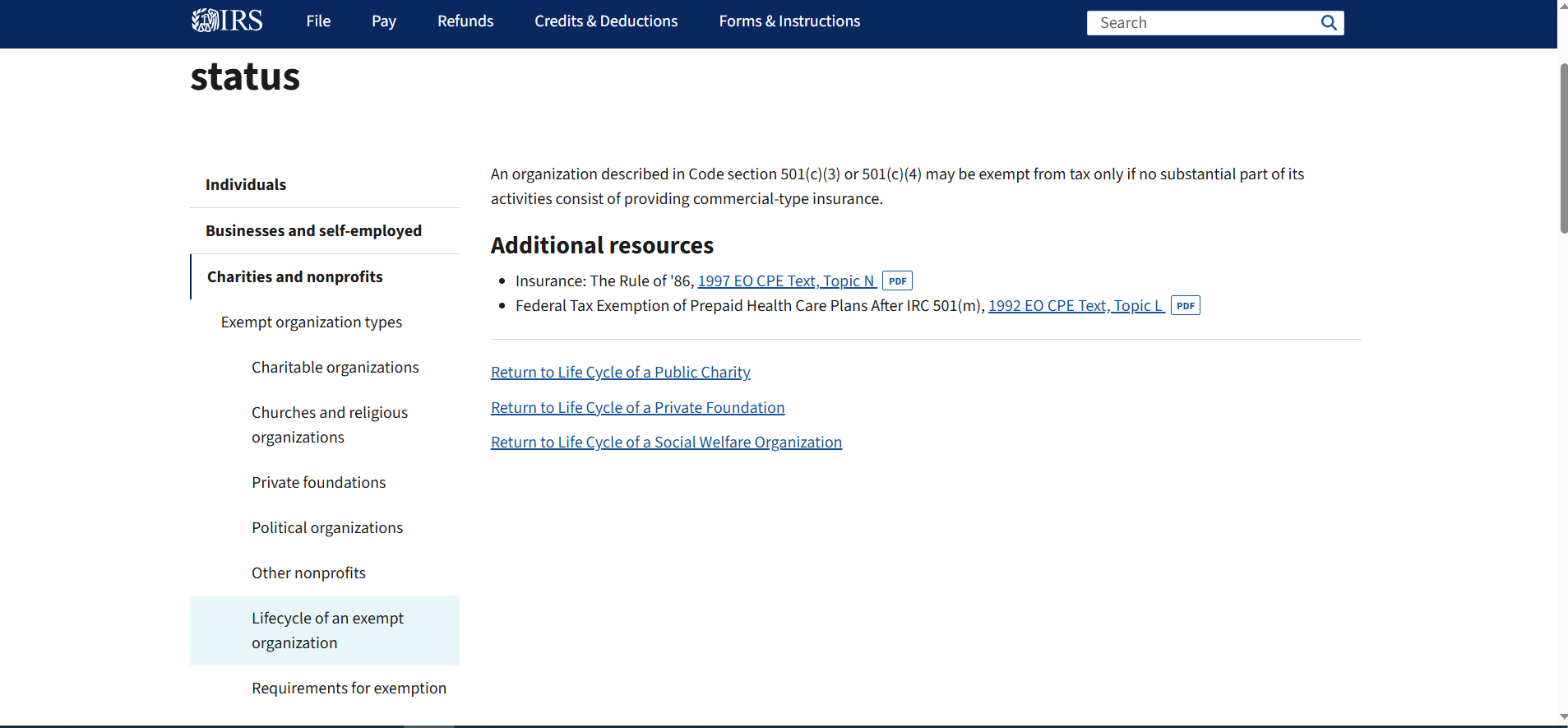This screenshot has width=1568, height=728.
Task: Click the "Additional resources" heading
Action: pos(602,246)
